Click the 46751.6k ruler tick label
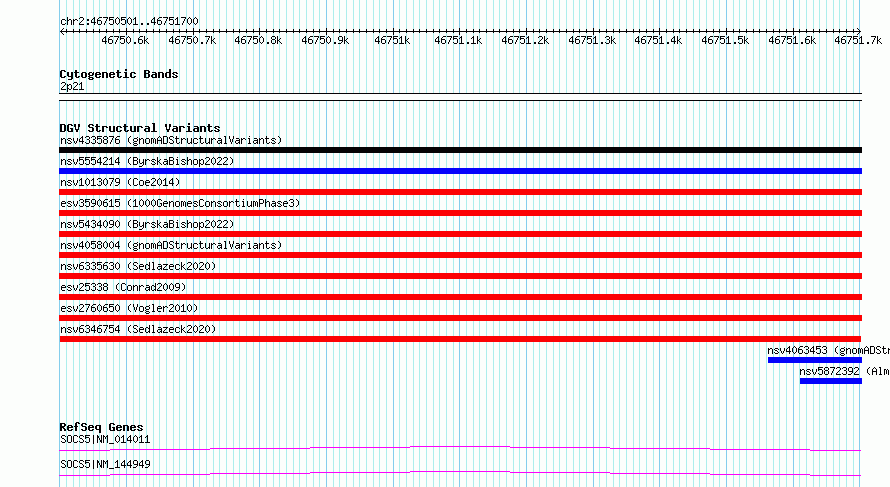The width and height of the screenshot is (890, 487). [792, 40]
